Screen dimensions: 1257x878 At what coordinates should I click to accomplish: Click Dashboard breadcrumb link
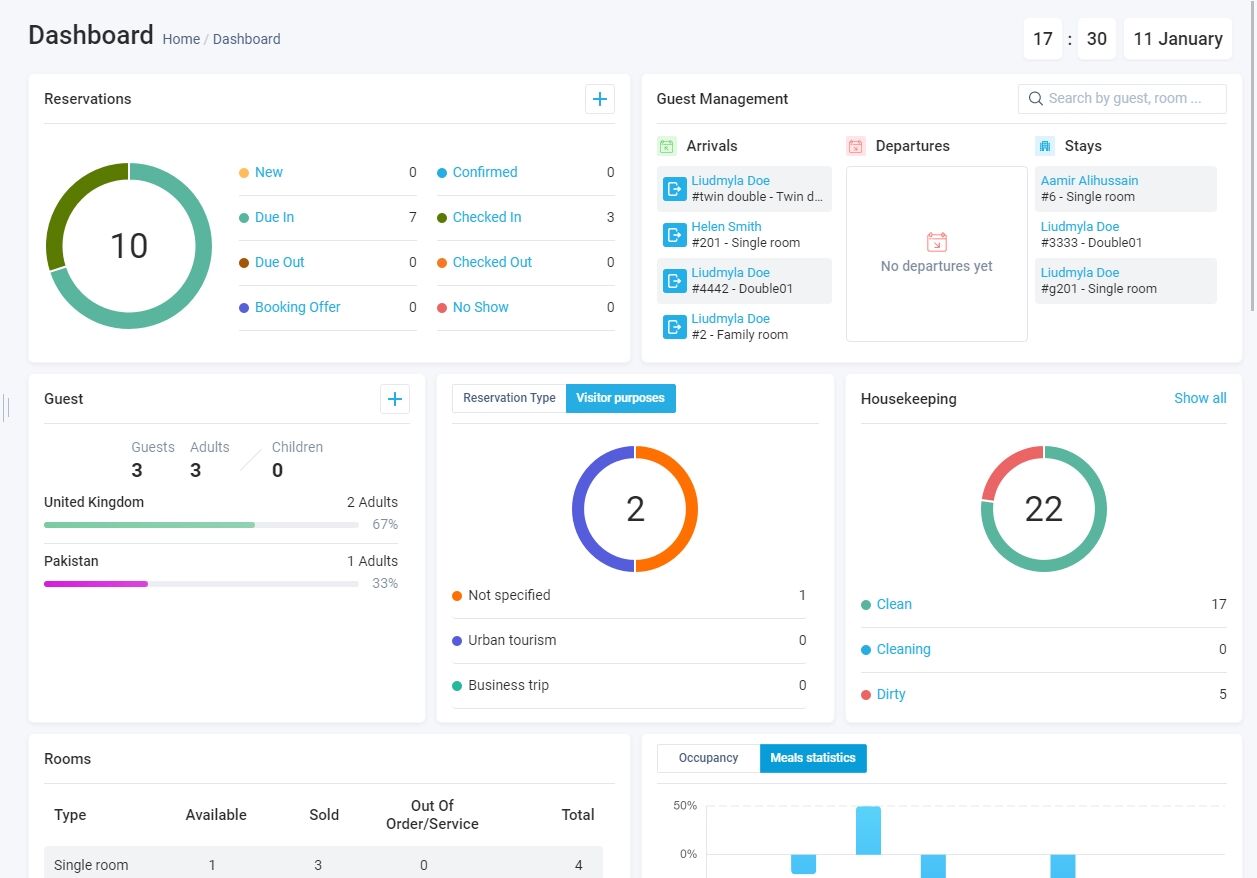(x=246, y=39)
